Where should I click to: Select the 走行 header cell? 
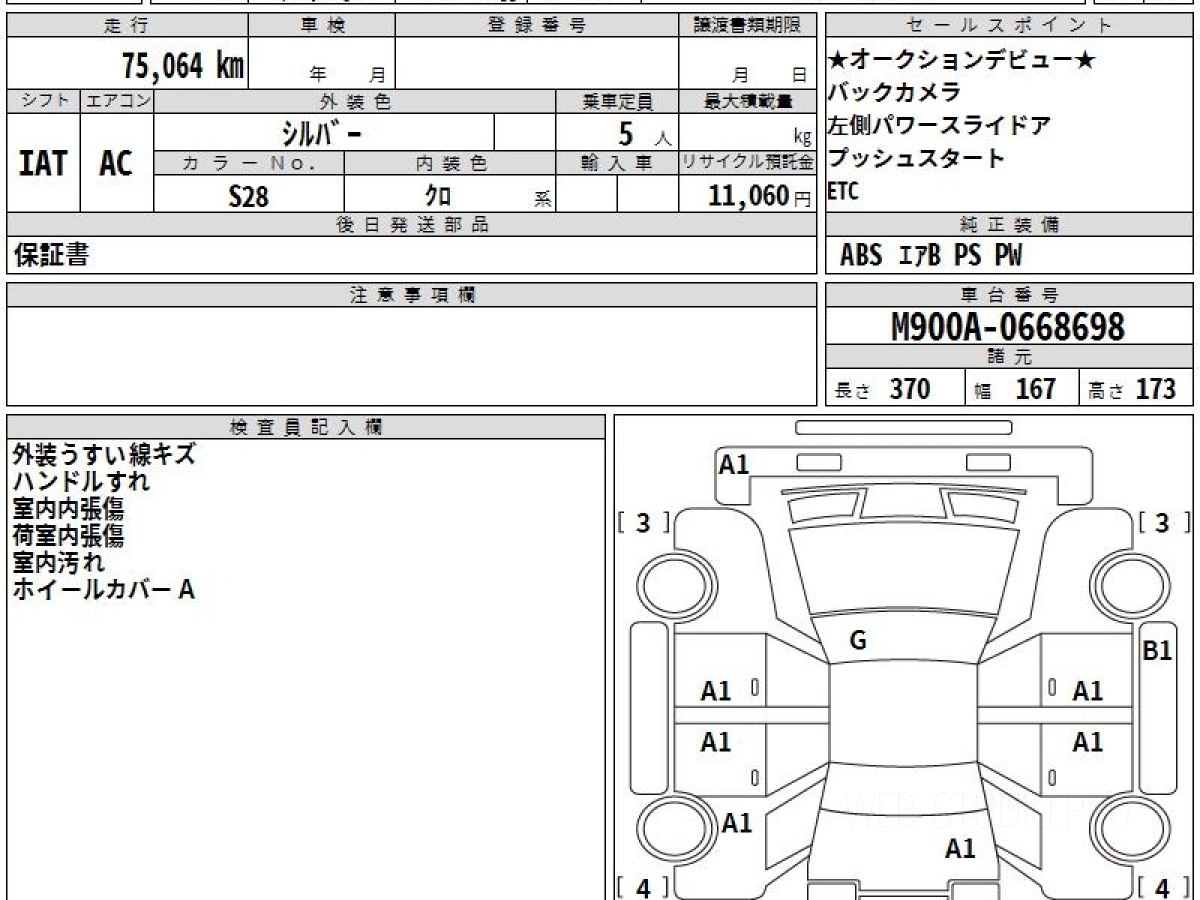point(127,26)
